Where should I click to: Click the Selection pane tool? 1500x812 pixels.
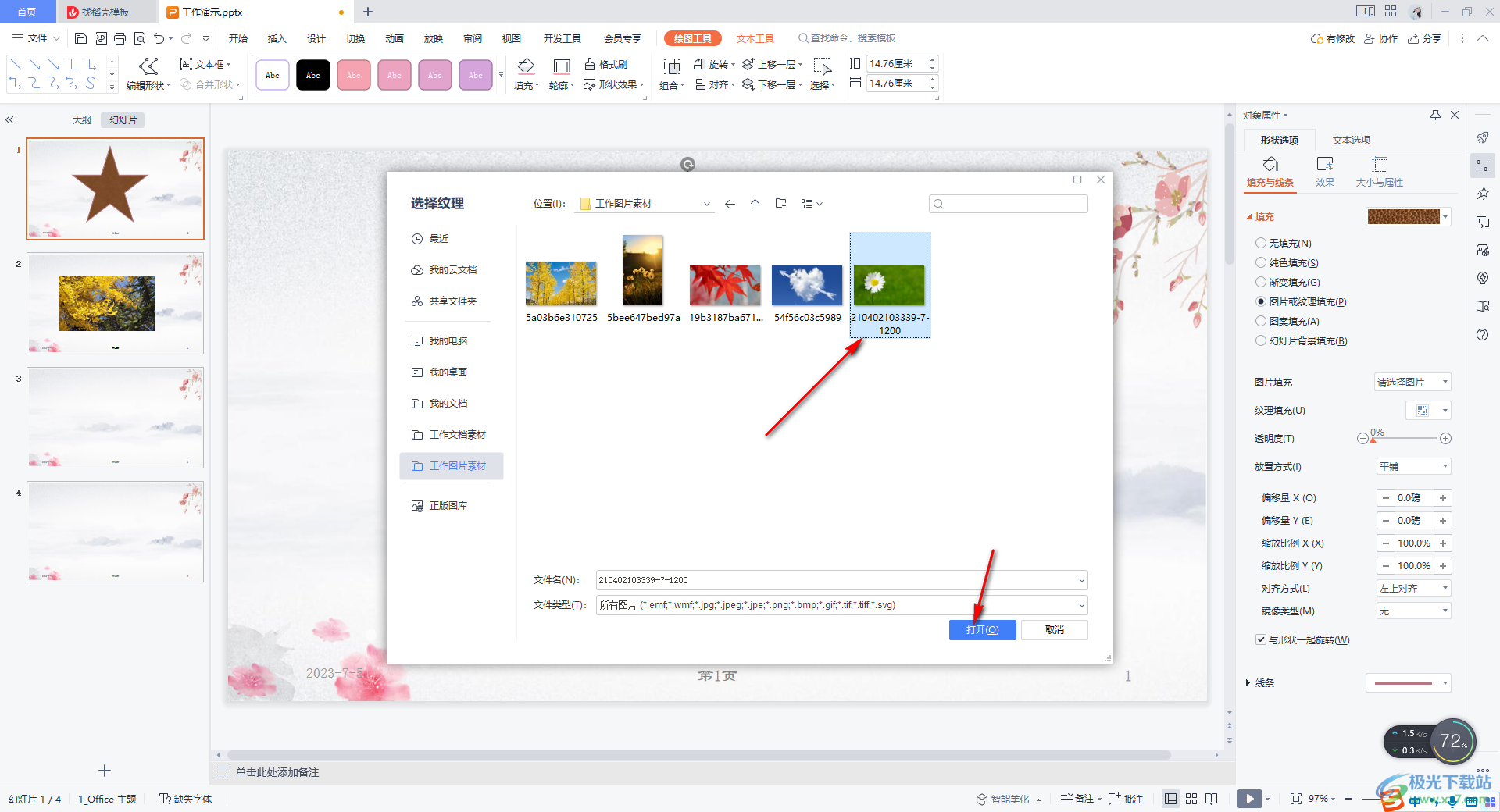[823, 74]
